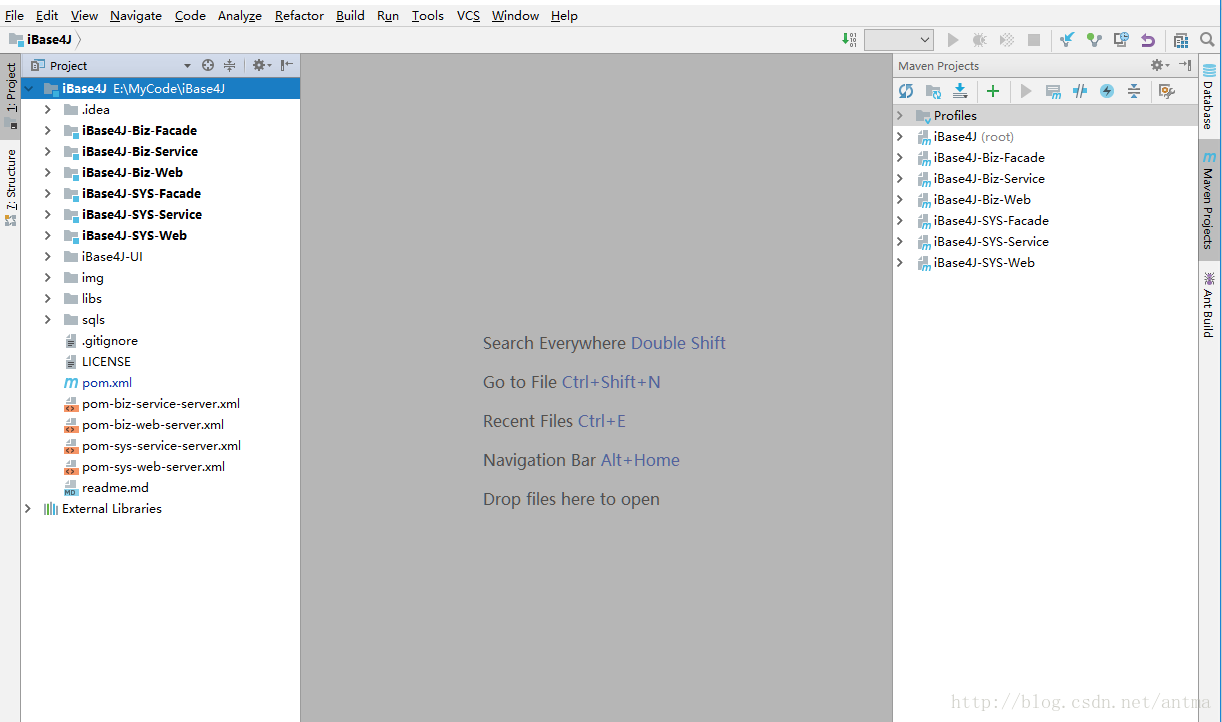Click the Run play button in main toolbar
This screenshot has width=1222, height=722.
pyautogui.click(x=953, y=40)
